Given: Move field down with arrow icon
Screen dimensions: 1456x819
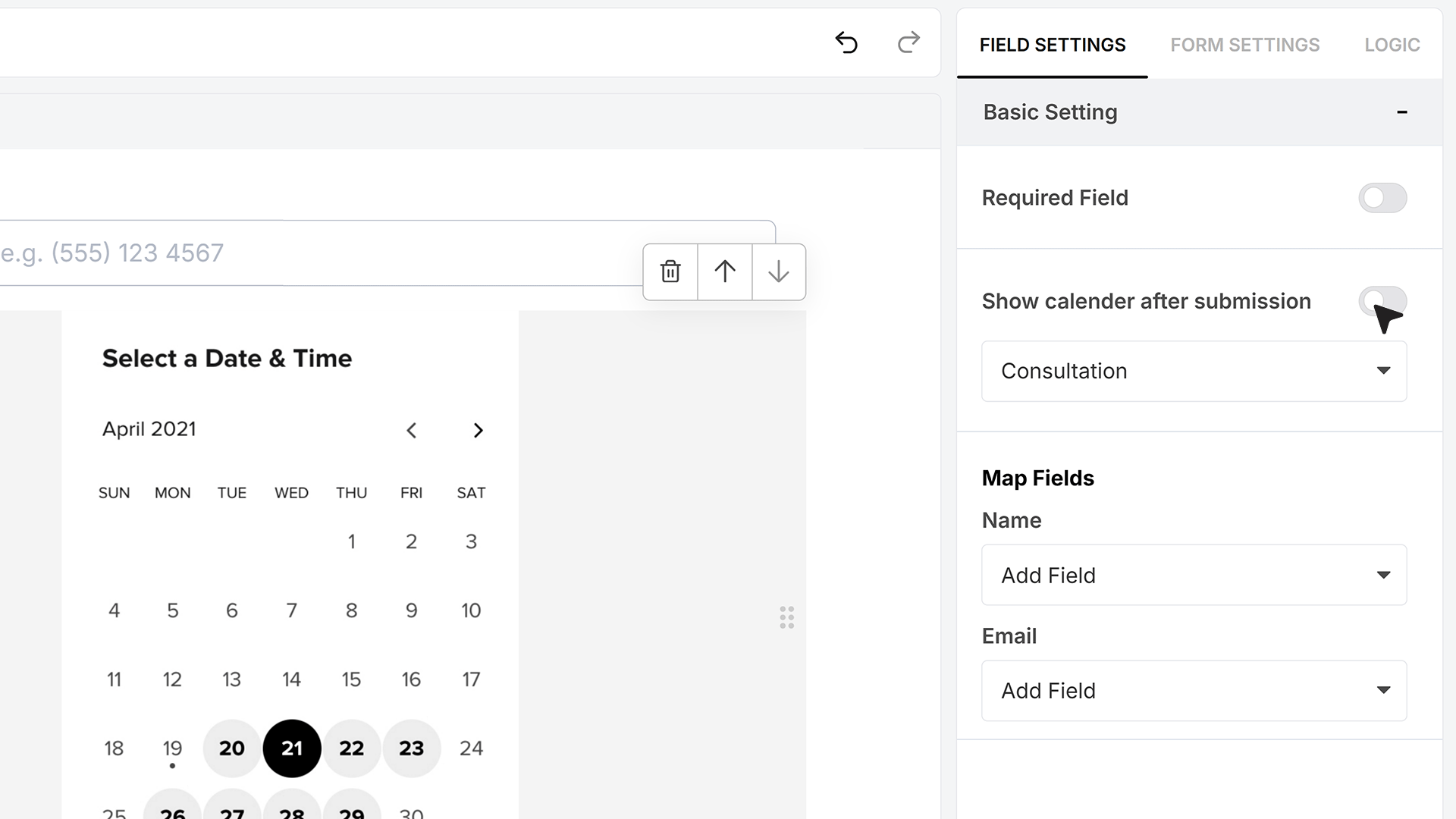Looking at the screenshot, I should [779, 271].
